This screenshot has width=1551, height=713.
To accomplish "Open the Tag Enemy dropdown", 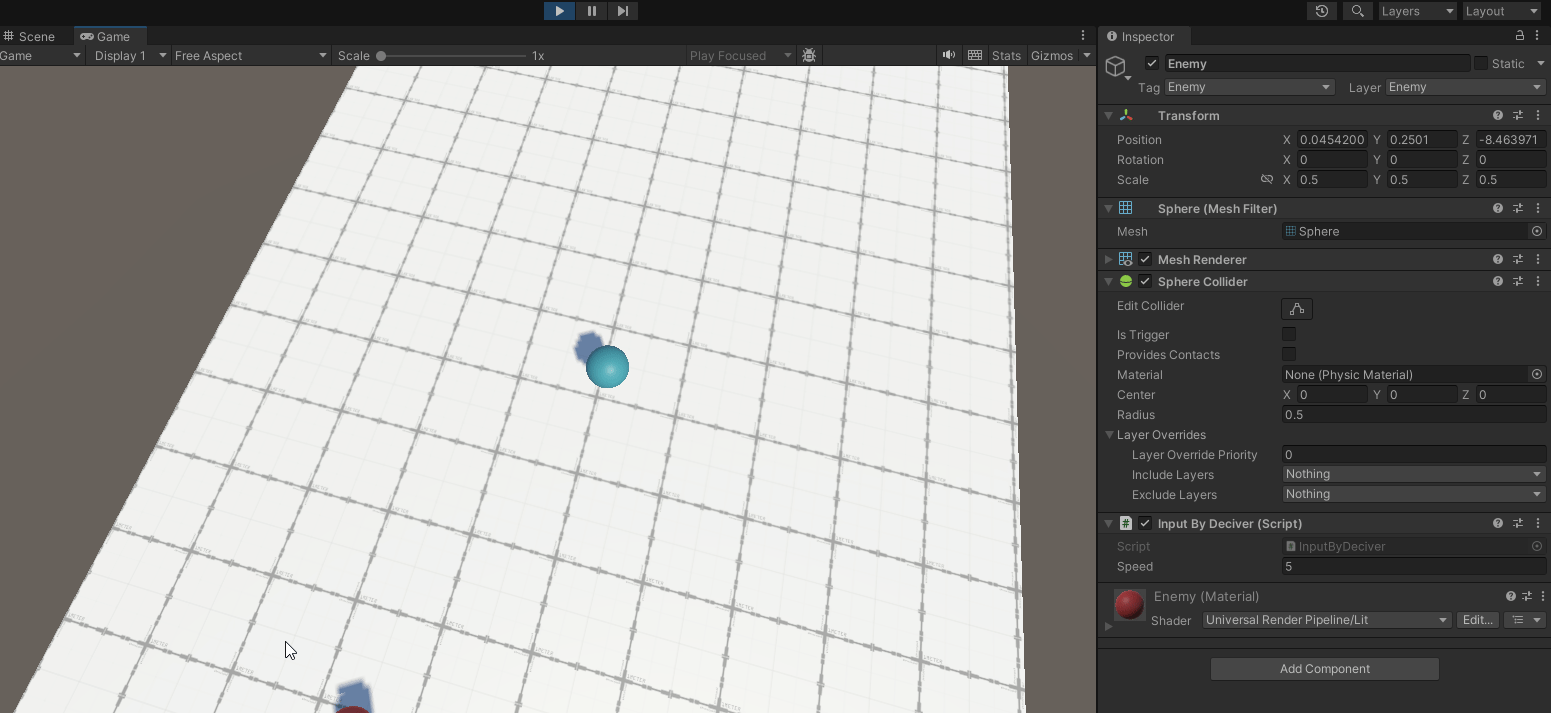I will [1249, 87].
